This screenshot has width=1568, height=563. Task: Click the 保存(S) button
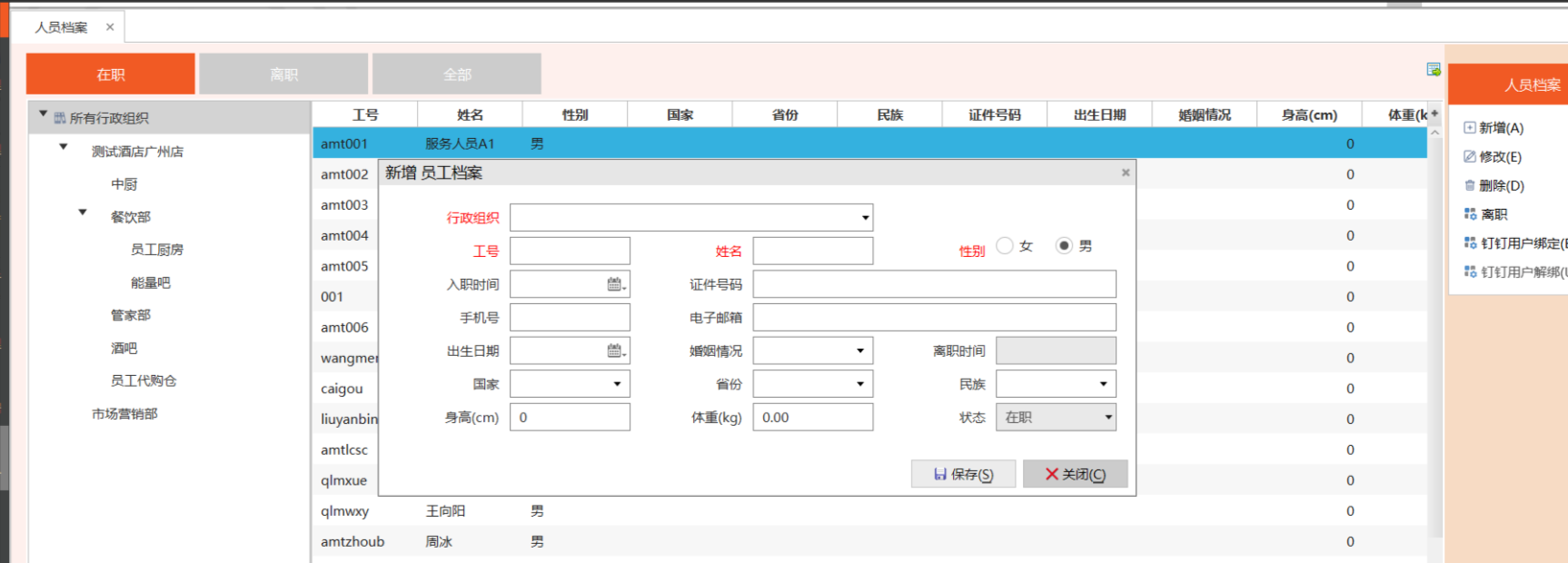pos(963,474)
